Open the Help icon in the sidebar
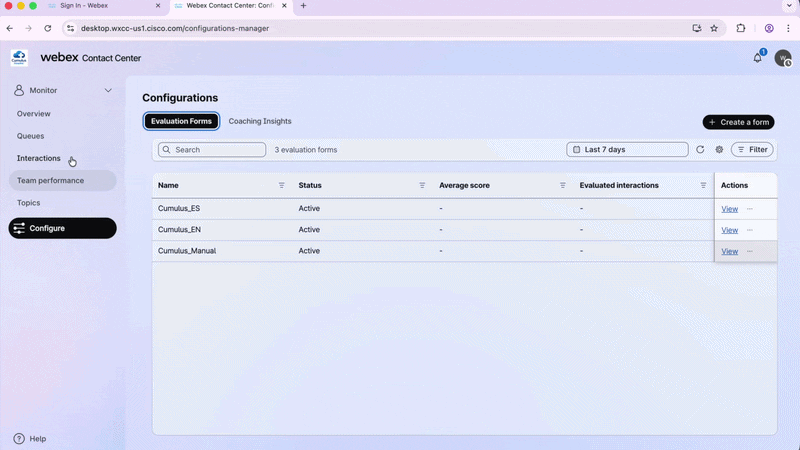This screenshot has height=450, width=800. (x=19, y=439)
